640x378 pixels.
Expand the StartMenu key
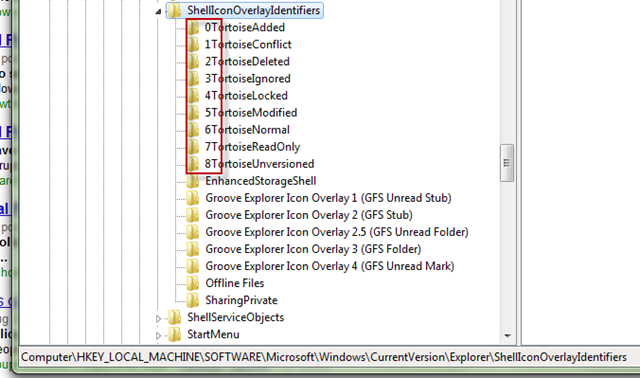[x=158, y=336]
